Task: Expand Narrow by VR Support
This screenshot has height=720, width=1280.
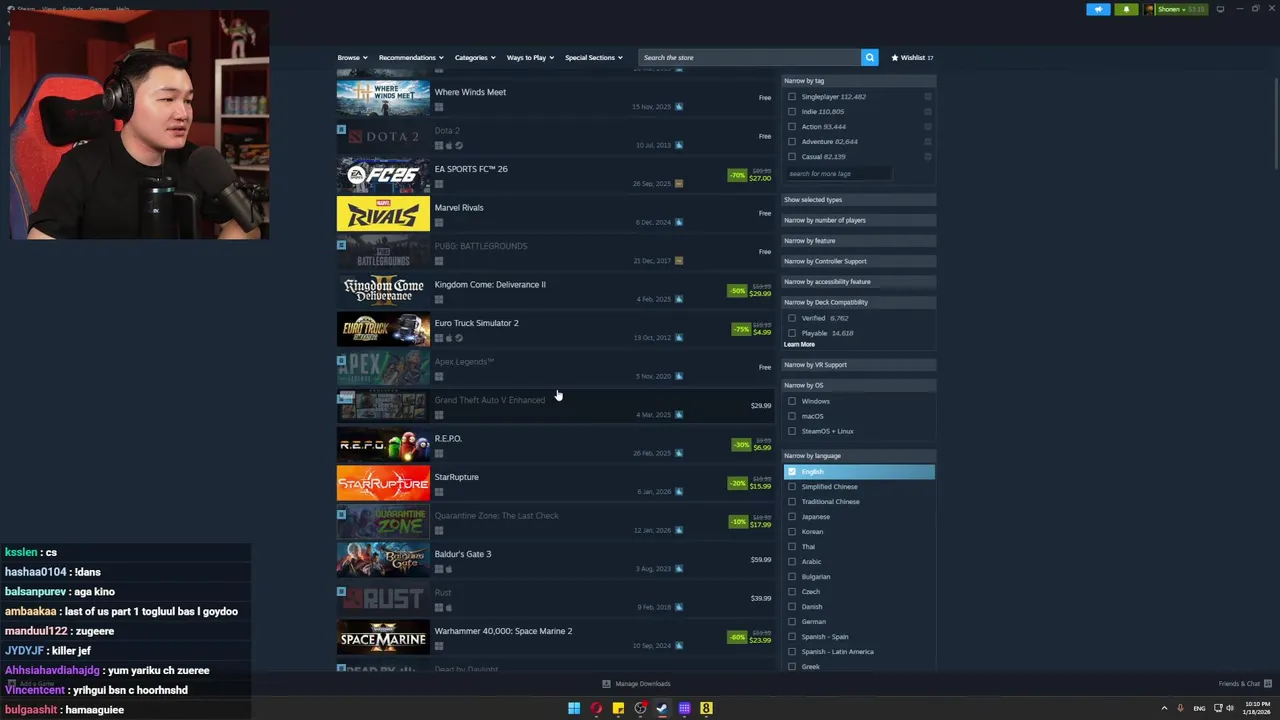Action: [x=859, y=365]
